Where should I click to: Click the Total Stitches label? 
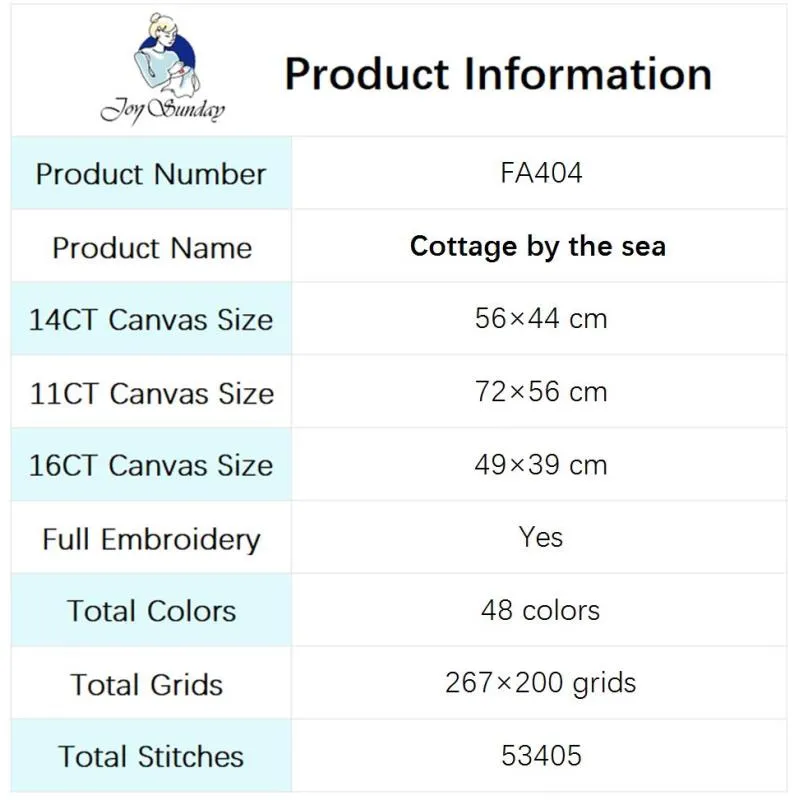pyautogui.click(x=151, y=756)
